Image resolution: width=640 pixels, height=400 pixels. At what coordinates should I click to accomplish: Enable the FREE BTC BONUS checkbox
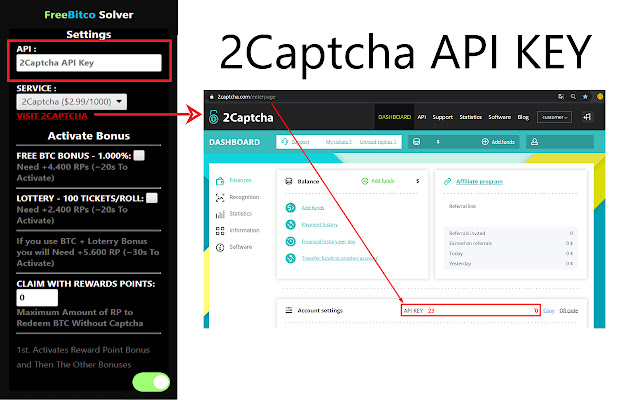point(139,156)
